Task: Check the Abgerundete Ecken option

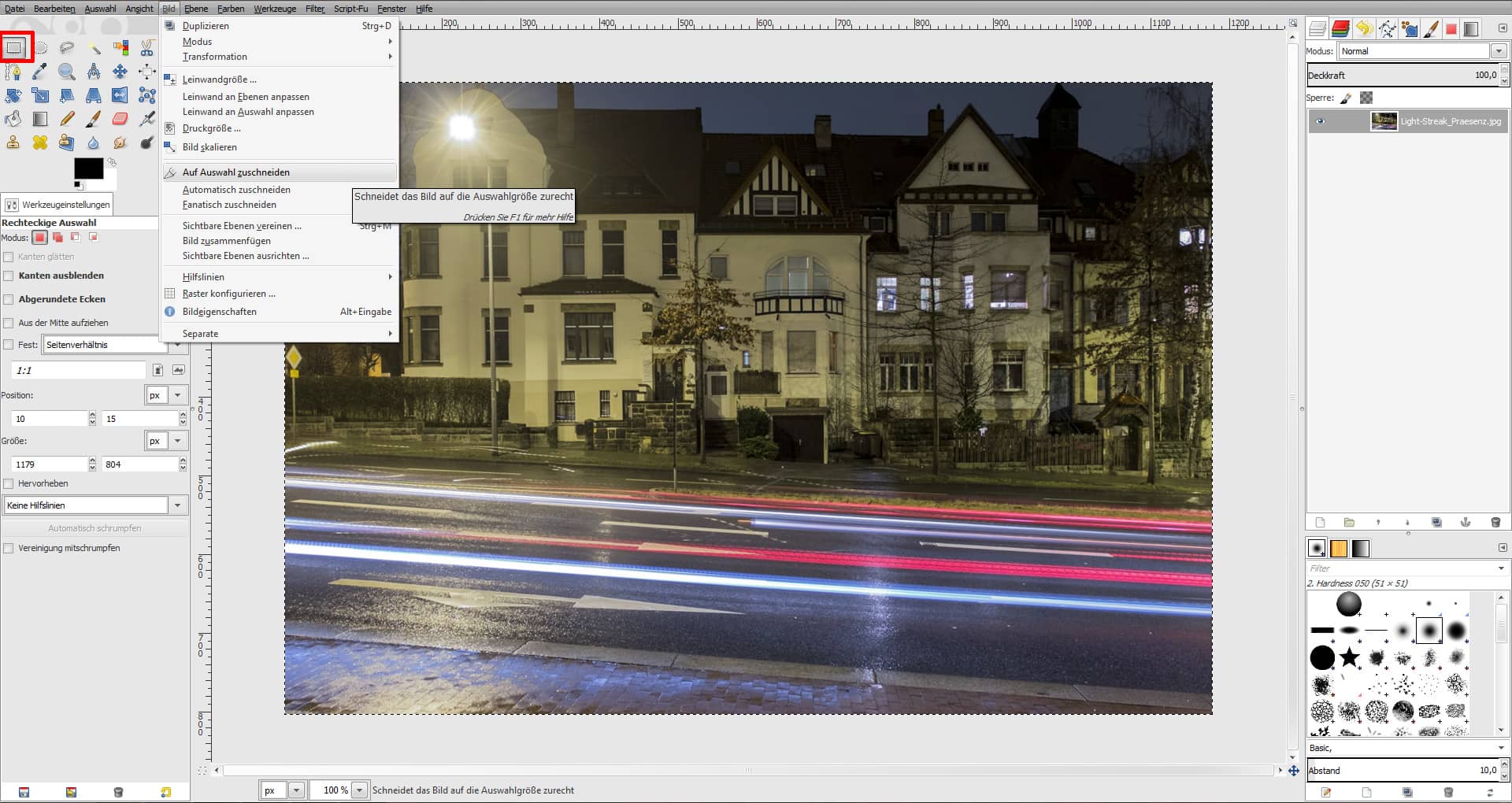Action: [x=8, y=299]
